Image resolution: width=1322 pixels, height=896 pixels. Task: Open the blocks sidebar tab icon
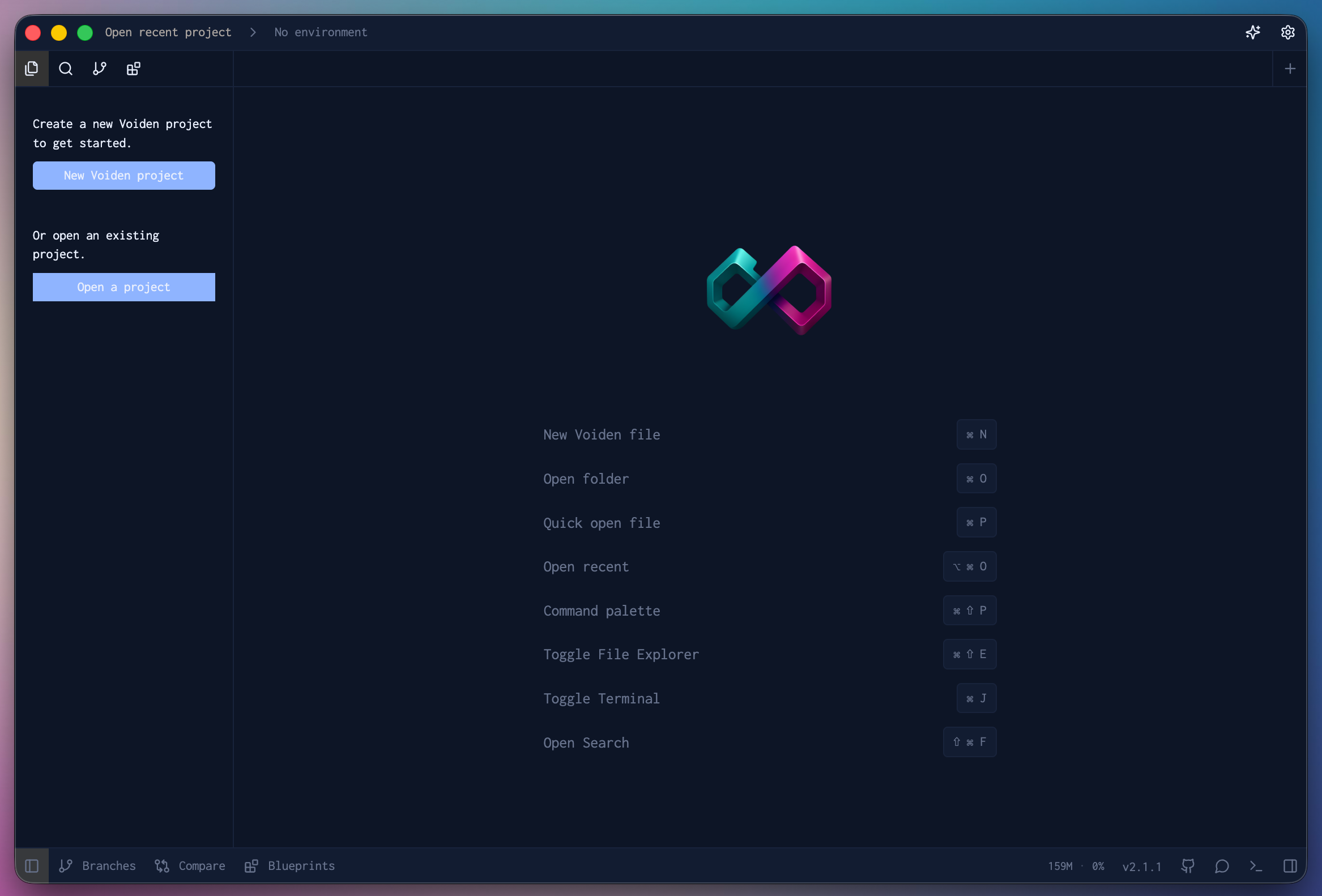coord(134,69)
